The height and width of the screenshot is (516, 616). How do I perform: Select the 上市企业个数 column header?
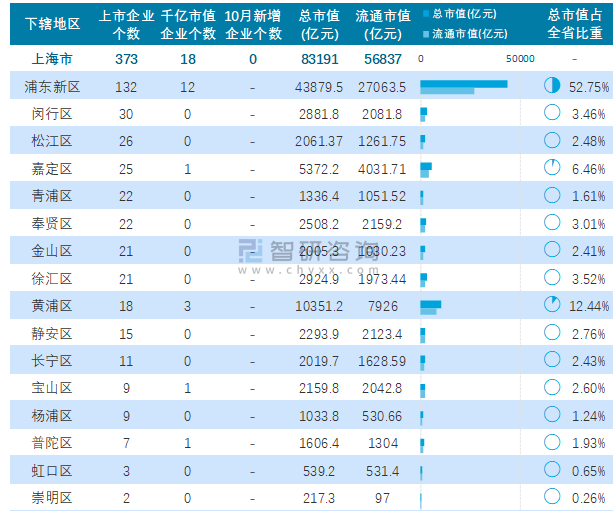(x=126, y=23)
